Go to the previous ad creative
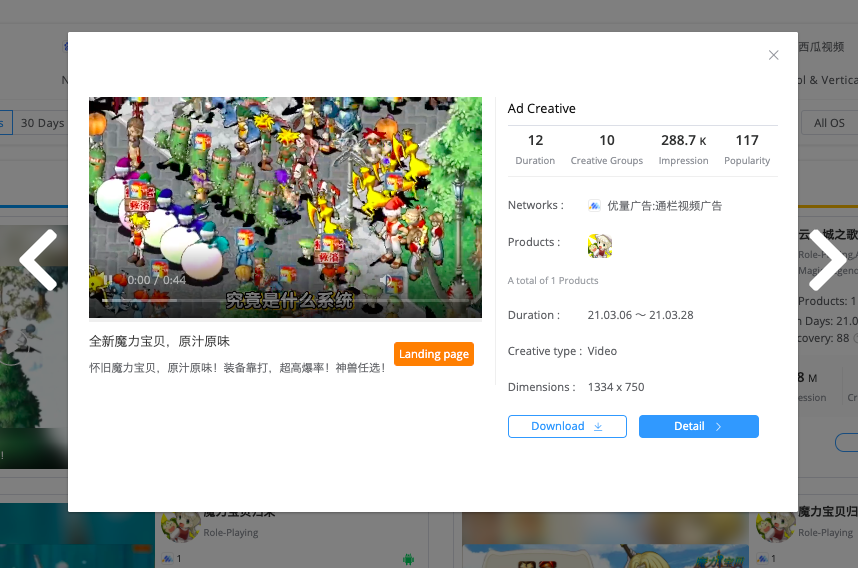The width and height of the screenshot is (858, 568). [39, 260]
